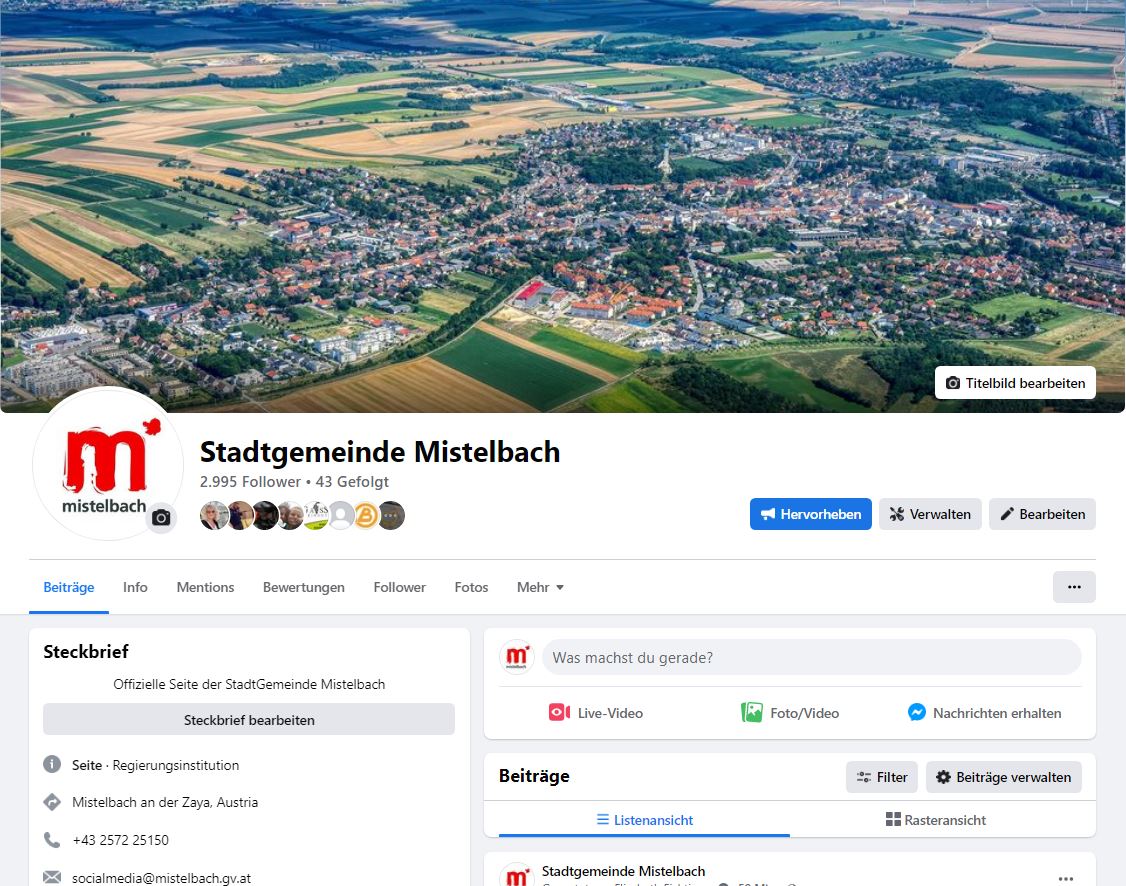Click the Steckbrief heading
The width and height of the screenshot is (1126, 886).
85,651
